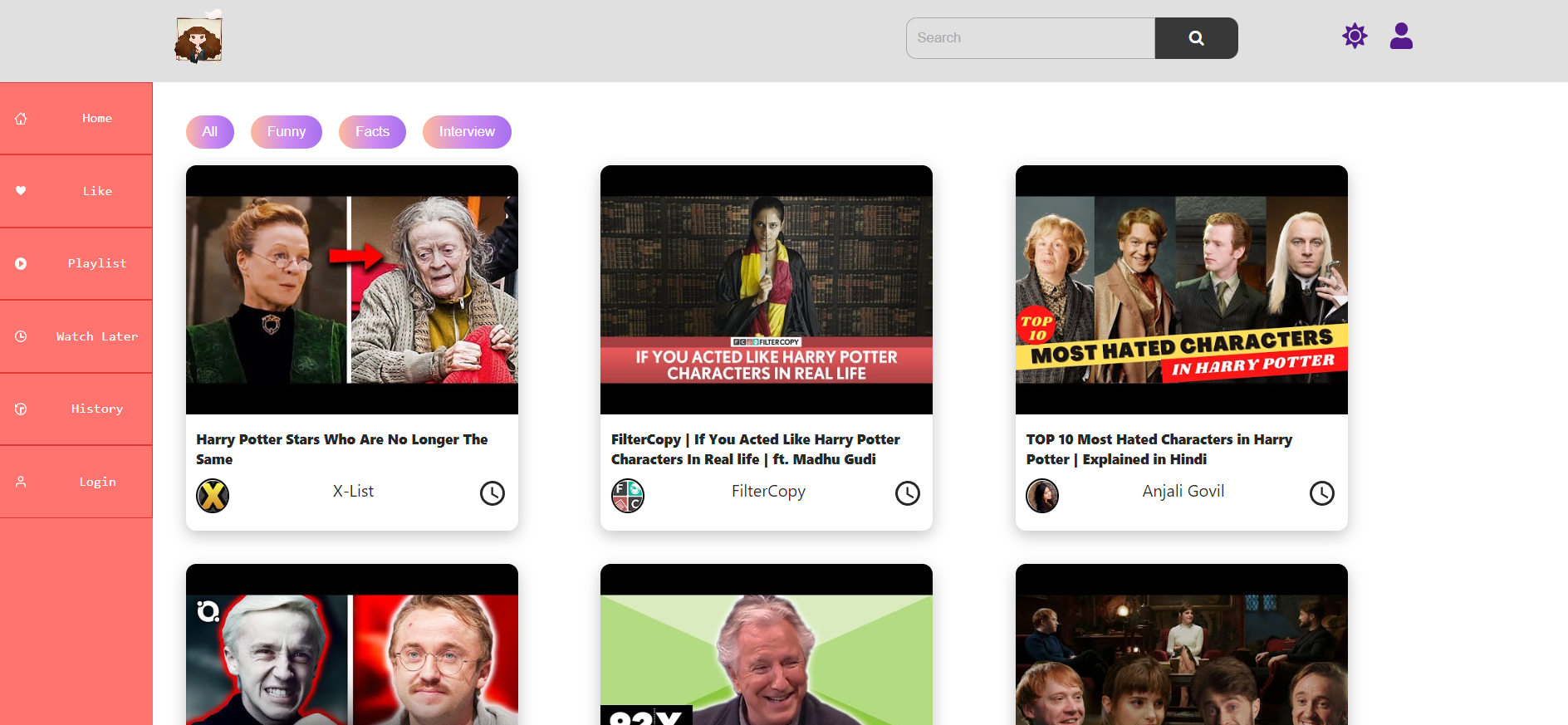This screenshot has width=1568, height=725.
Task: Open the Login page from sidebar
Action: pos(96,483)
